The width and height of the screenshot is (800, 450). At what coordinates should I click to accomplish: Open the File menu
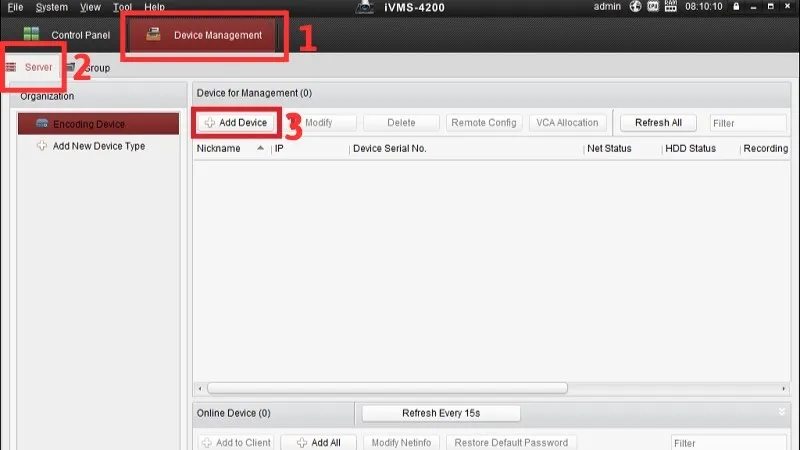click(x=15, y=7)
